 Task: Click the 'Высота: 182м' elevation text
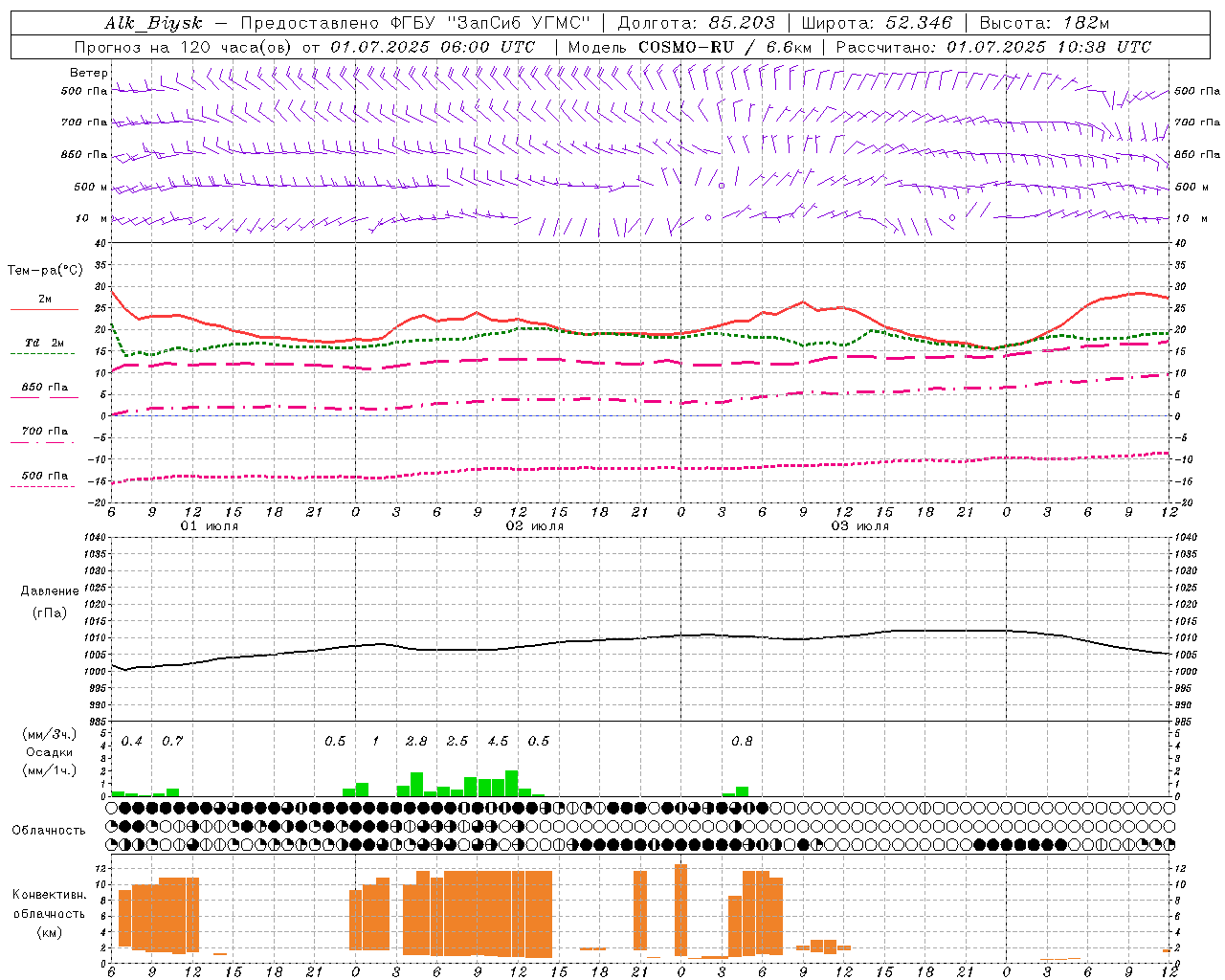tap(1044, 23)
